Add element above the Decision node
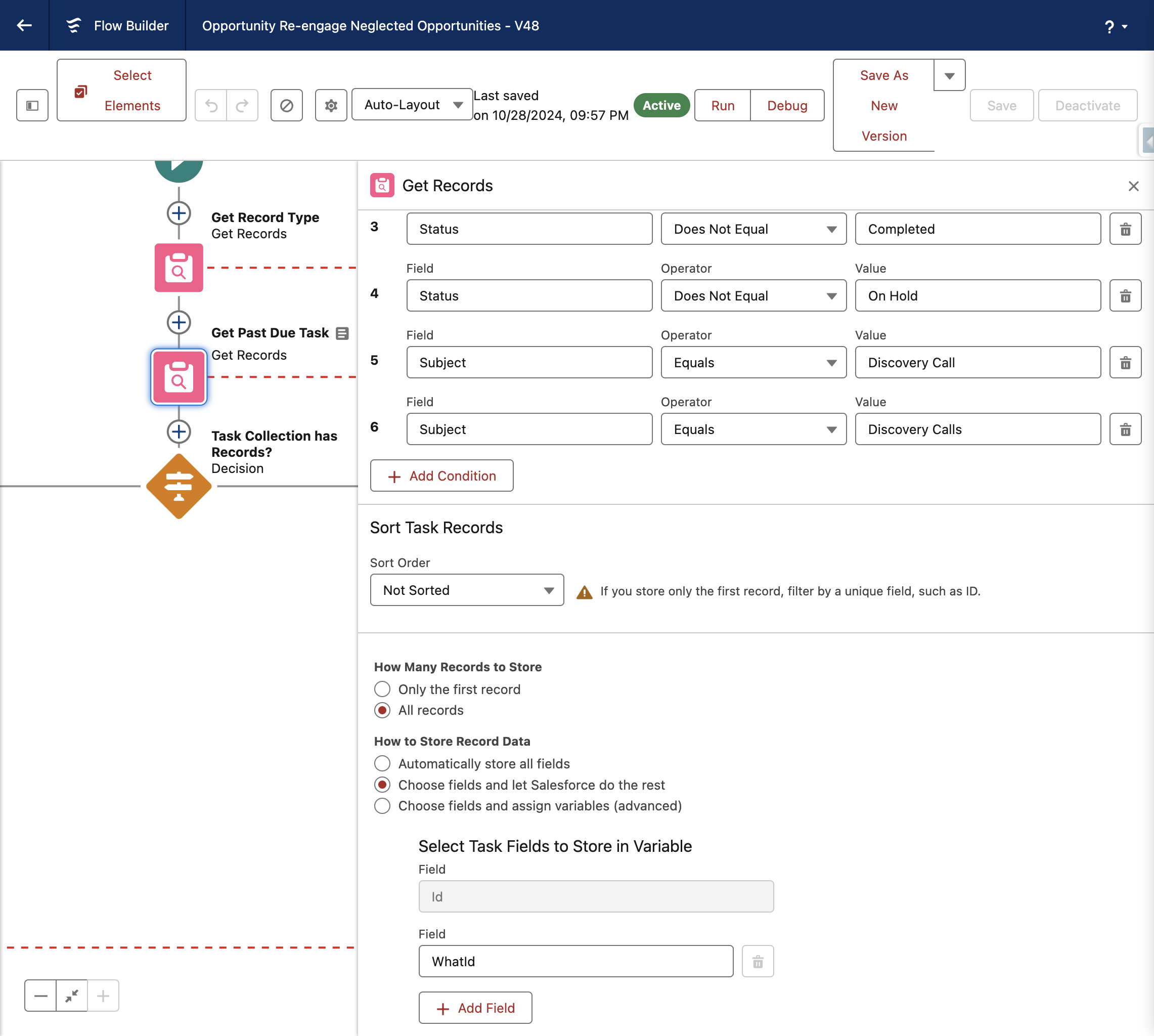 (x=179, y=431)
